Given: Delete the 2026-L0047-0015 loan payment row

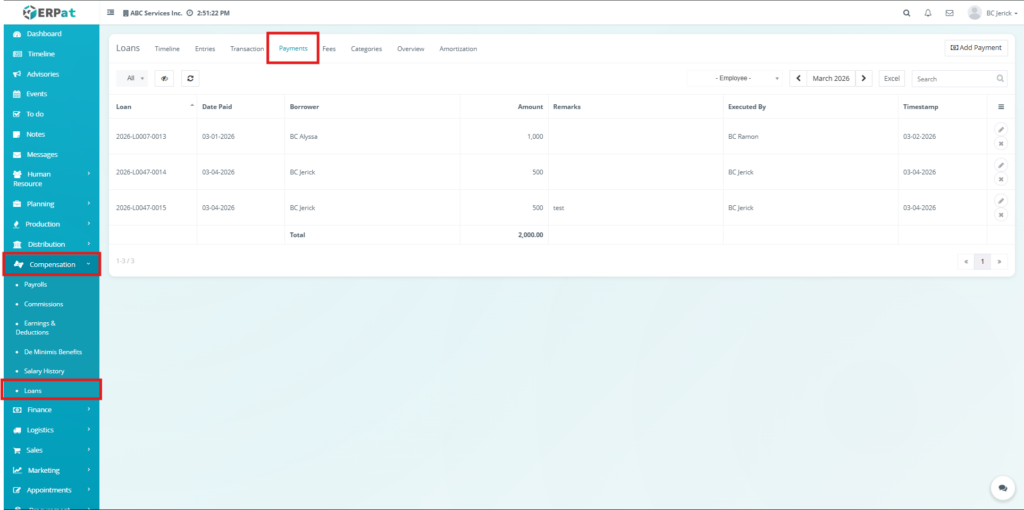Looking at the screenshot, I should [x=1001, y=215].
